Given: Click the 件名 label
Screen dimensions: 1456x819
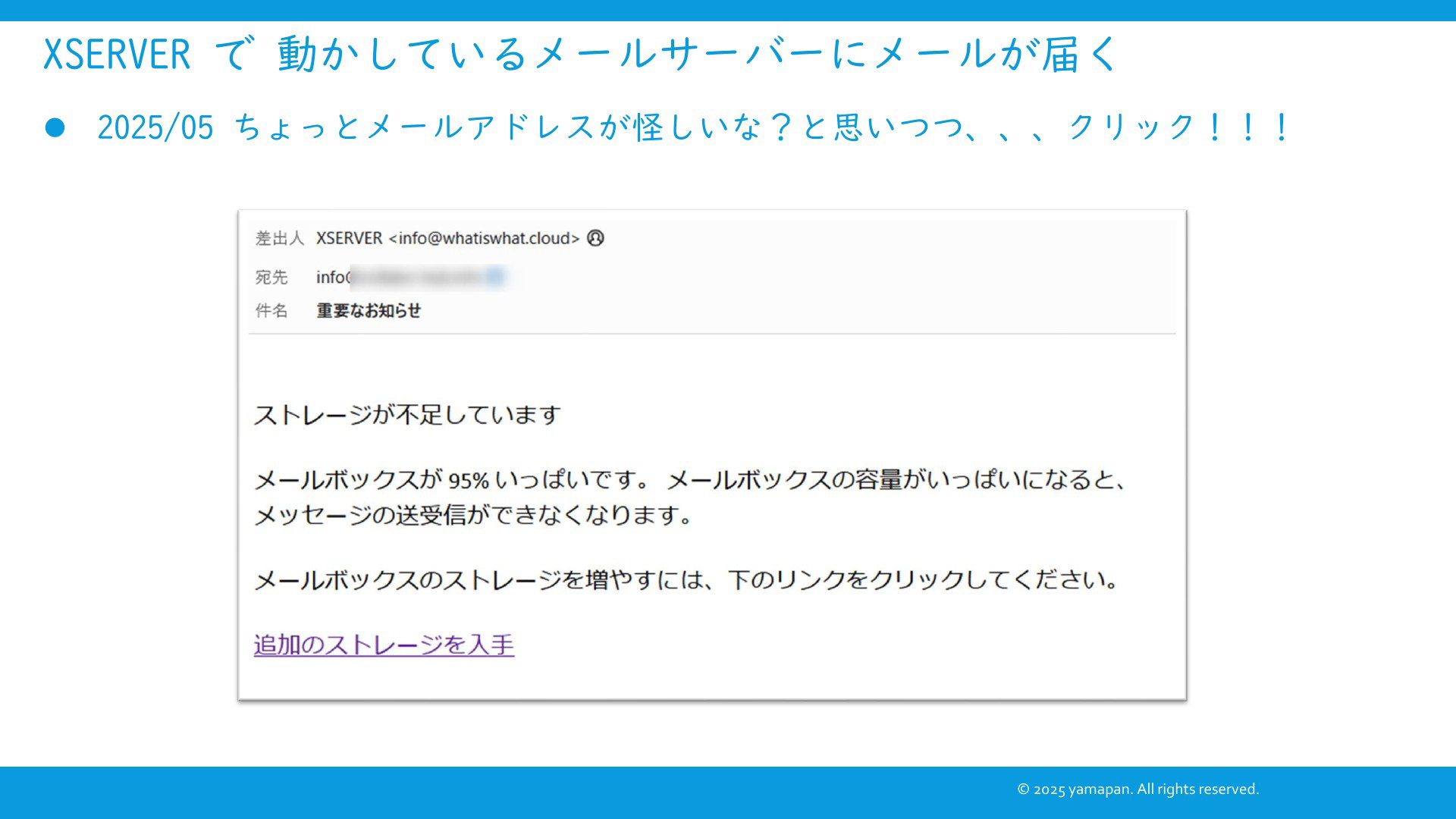Looking at the screenshot, I should [271, 311].
